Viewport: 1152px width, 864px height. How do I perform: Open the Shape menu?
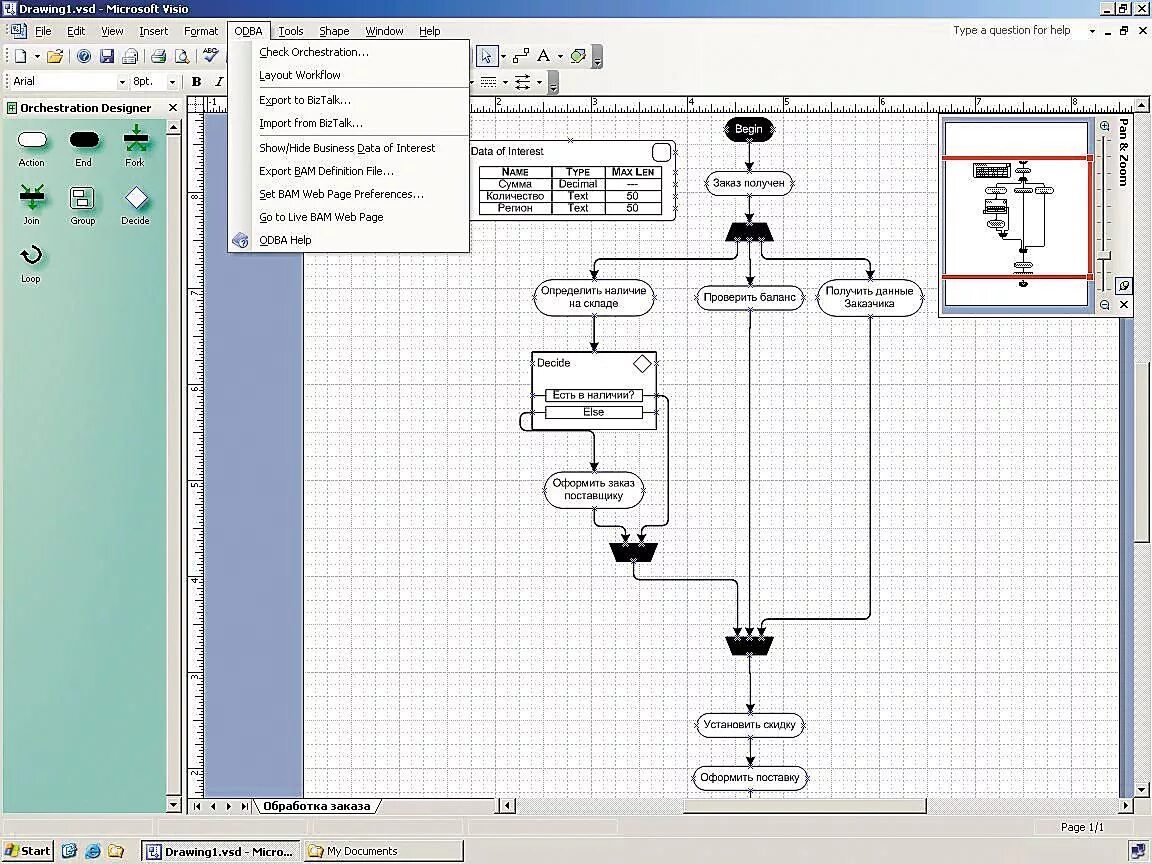pos(334,31)
